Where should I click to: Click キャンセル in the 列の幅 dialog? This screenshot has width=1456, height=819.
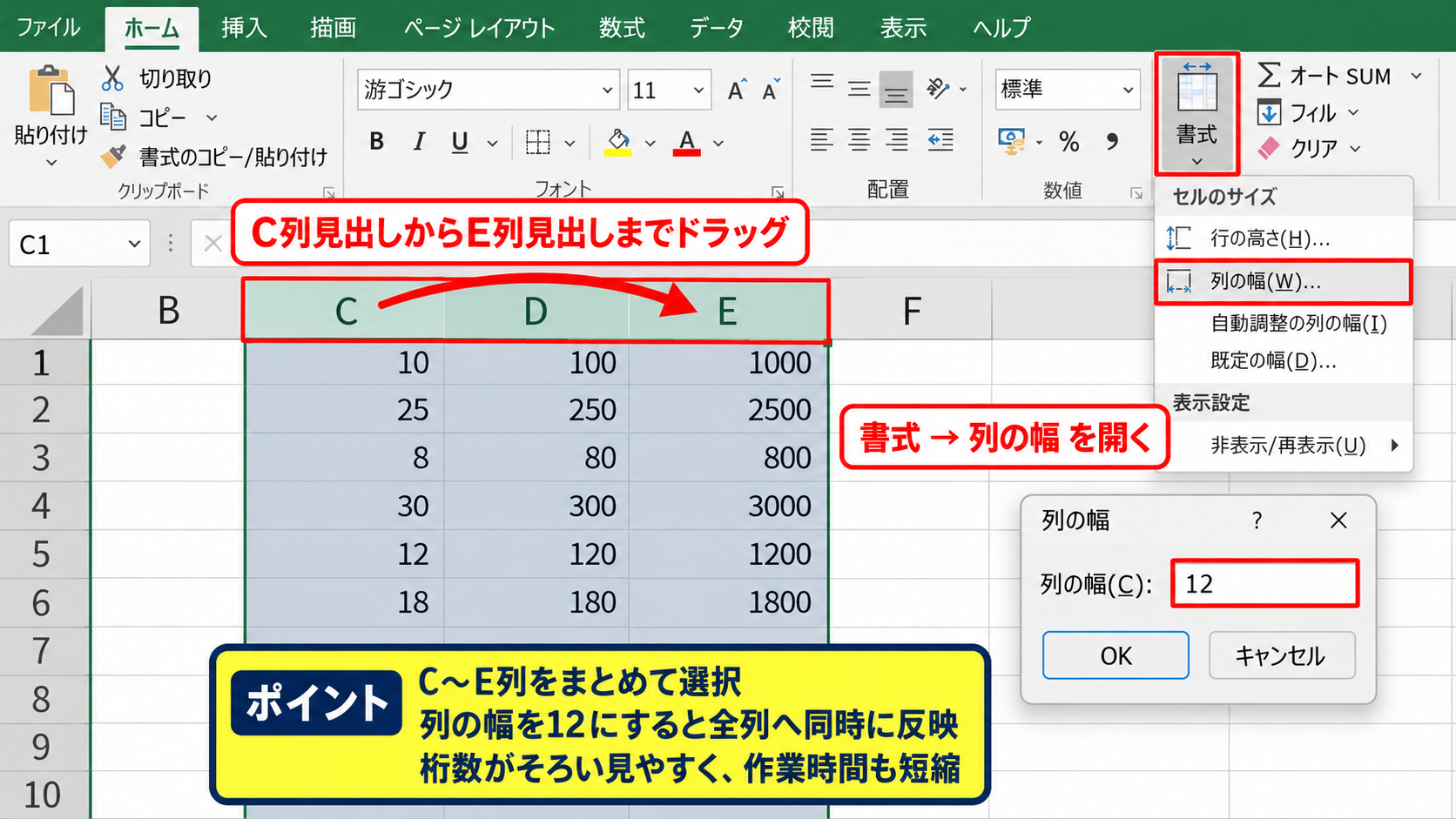coord(1282,655)
